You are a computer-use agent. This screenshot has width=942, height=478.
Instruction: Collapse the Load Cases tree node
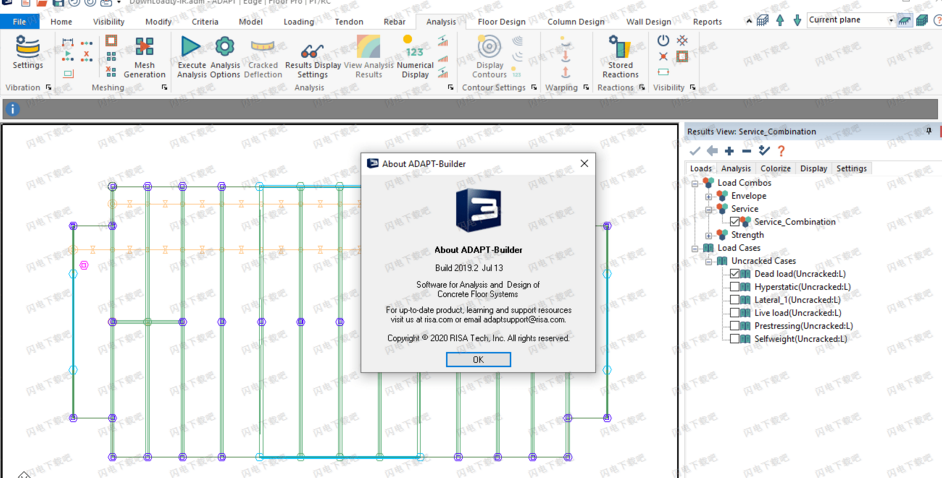coord(695,248)
